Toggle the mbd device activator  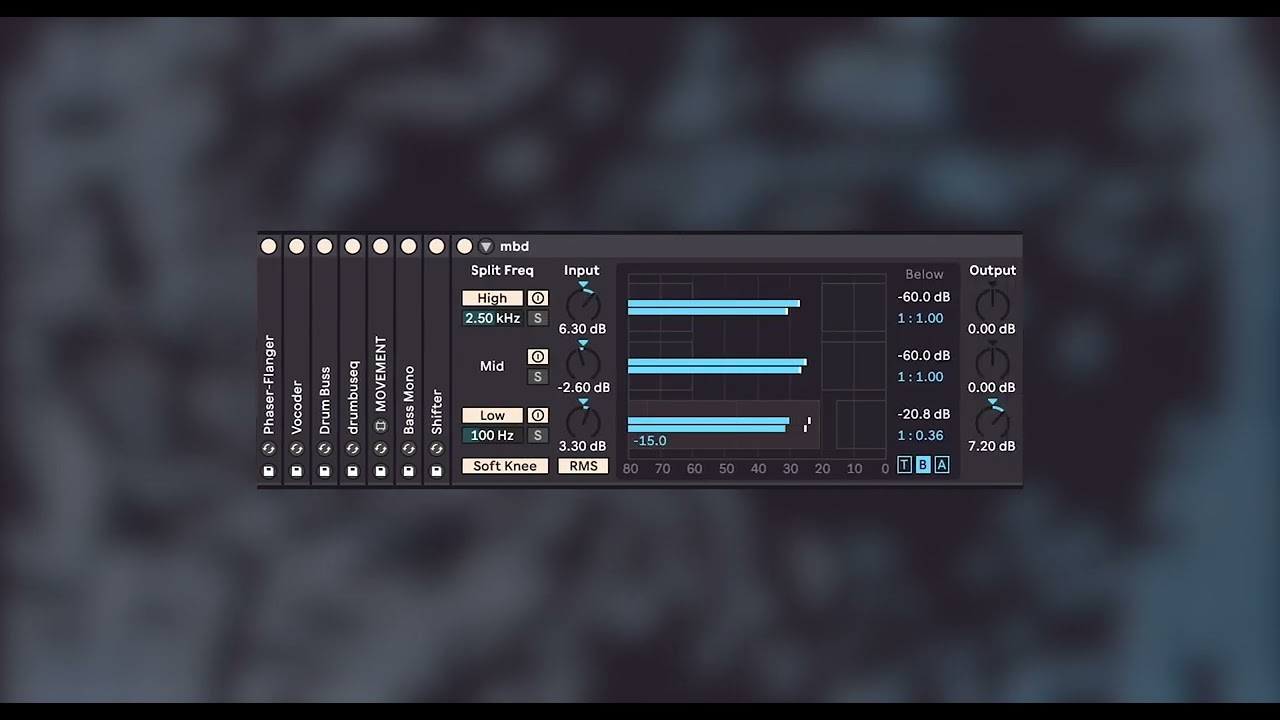click(464, 246)
